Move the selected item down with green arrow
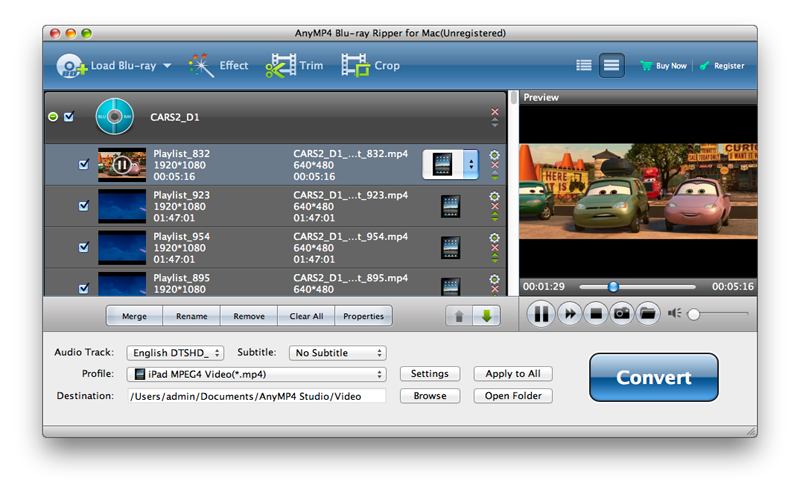Viewport: 800px width, 494px height. tap(487, 316)
